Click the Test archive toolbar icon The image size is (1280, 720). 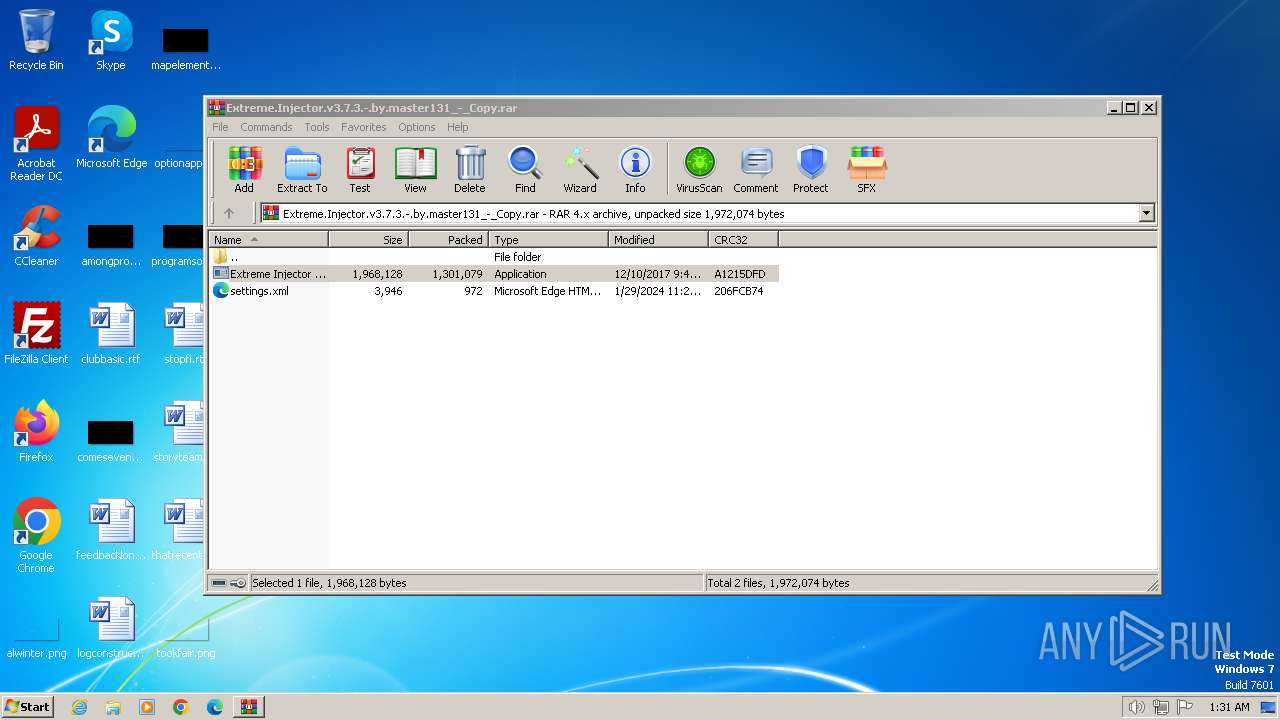click(360, 169)
